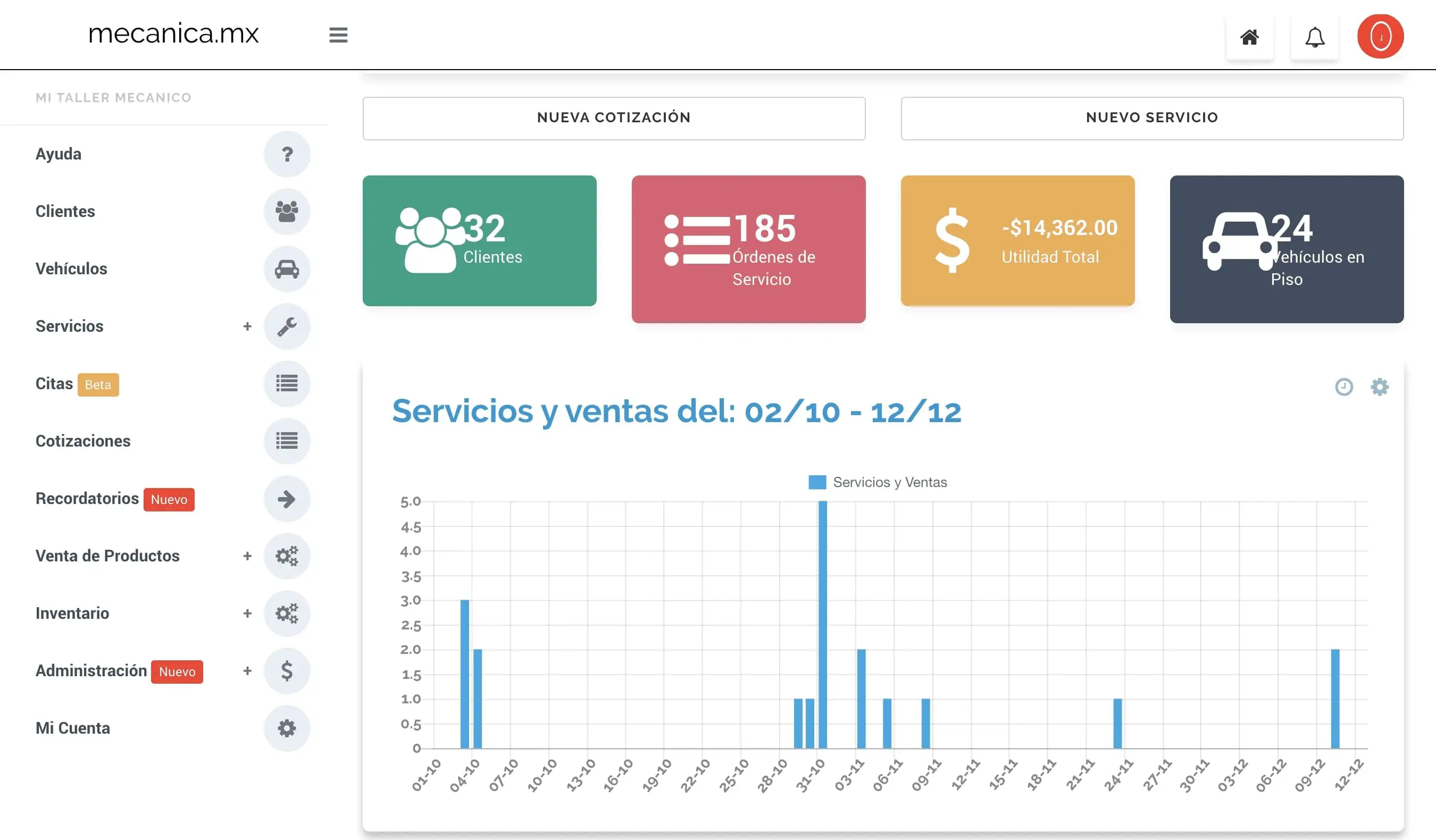Expand the Servicios submenu with plus
Screen dimensions: 1436x840
247,326
